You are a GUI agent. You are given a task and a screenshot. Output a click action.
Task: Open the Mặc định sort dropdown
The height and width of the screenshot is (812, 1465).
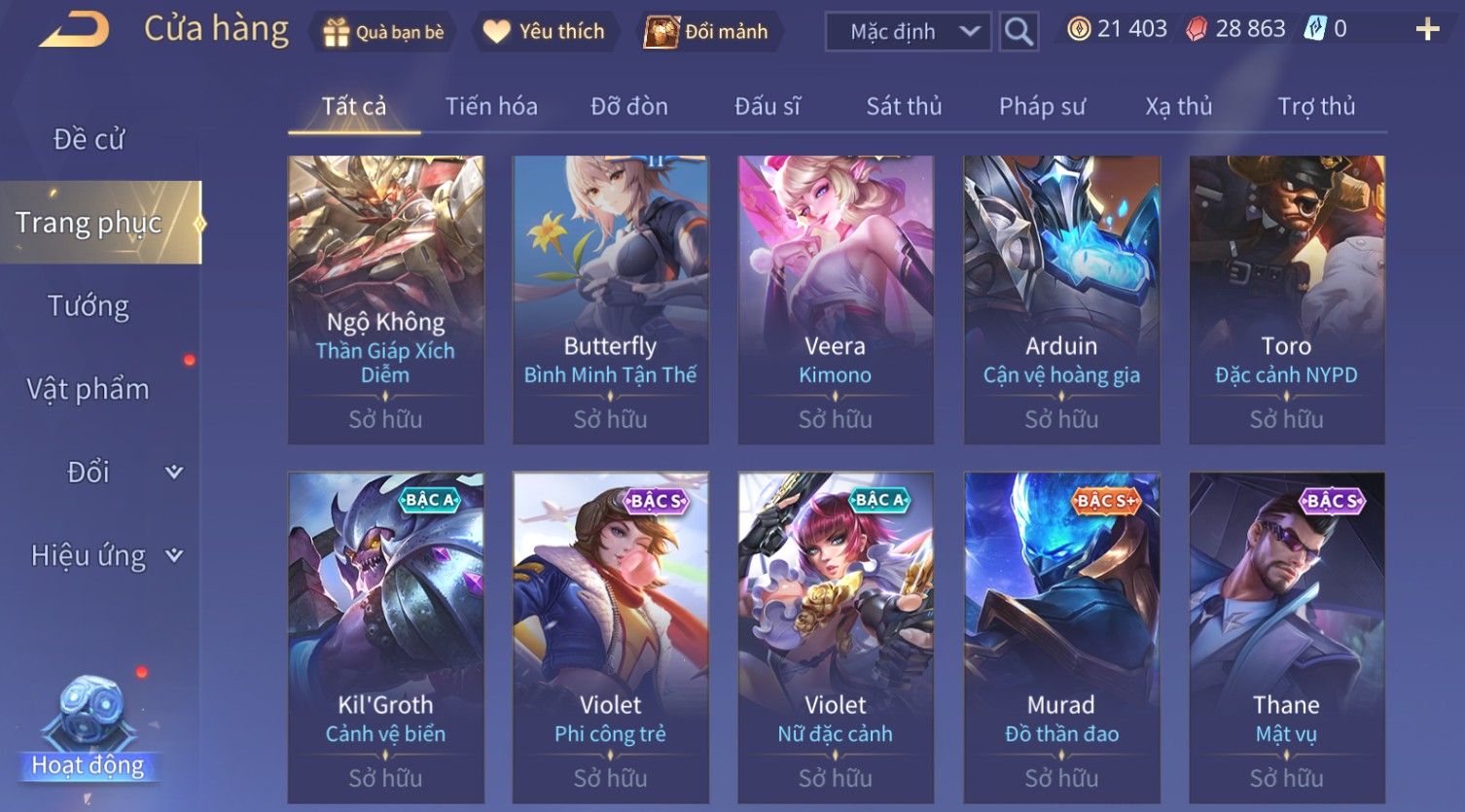pyautogui.click(x=909, y=32)
